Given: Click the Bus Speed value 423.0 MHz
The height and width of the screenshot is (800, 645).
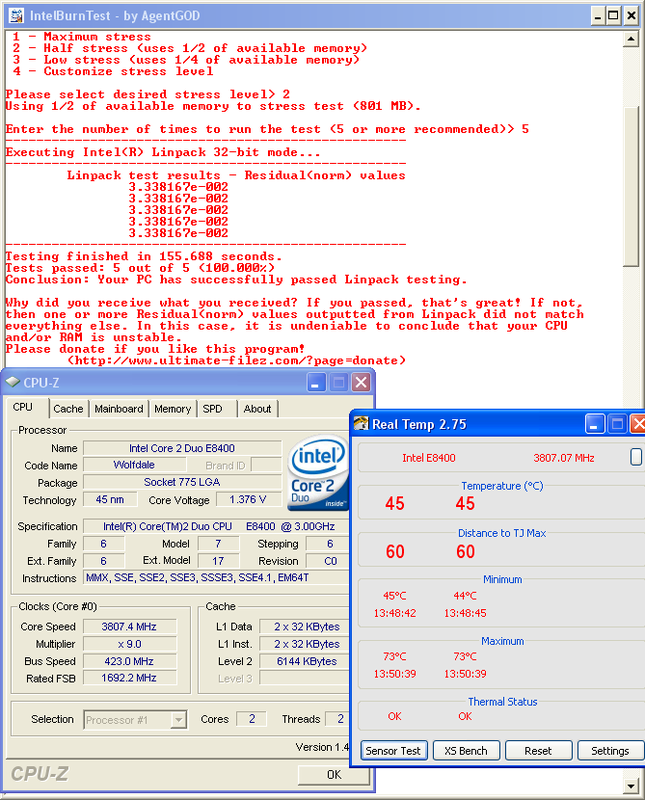Looking at the screenshot, I should click(x=129, y=661).
